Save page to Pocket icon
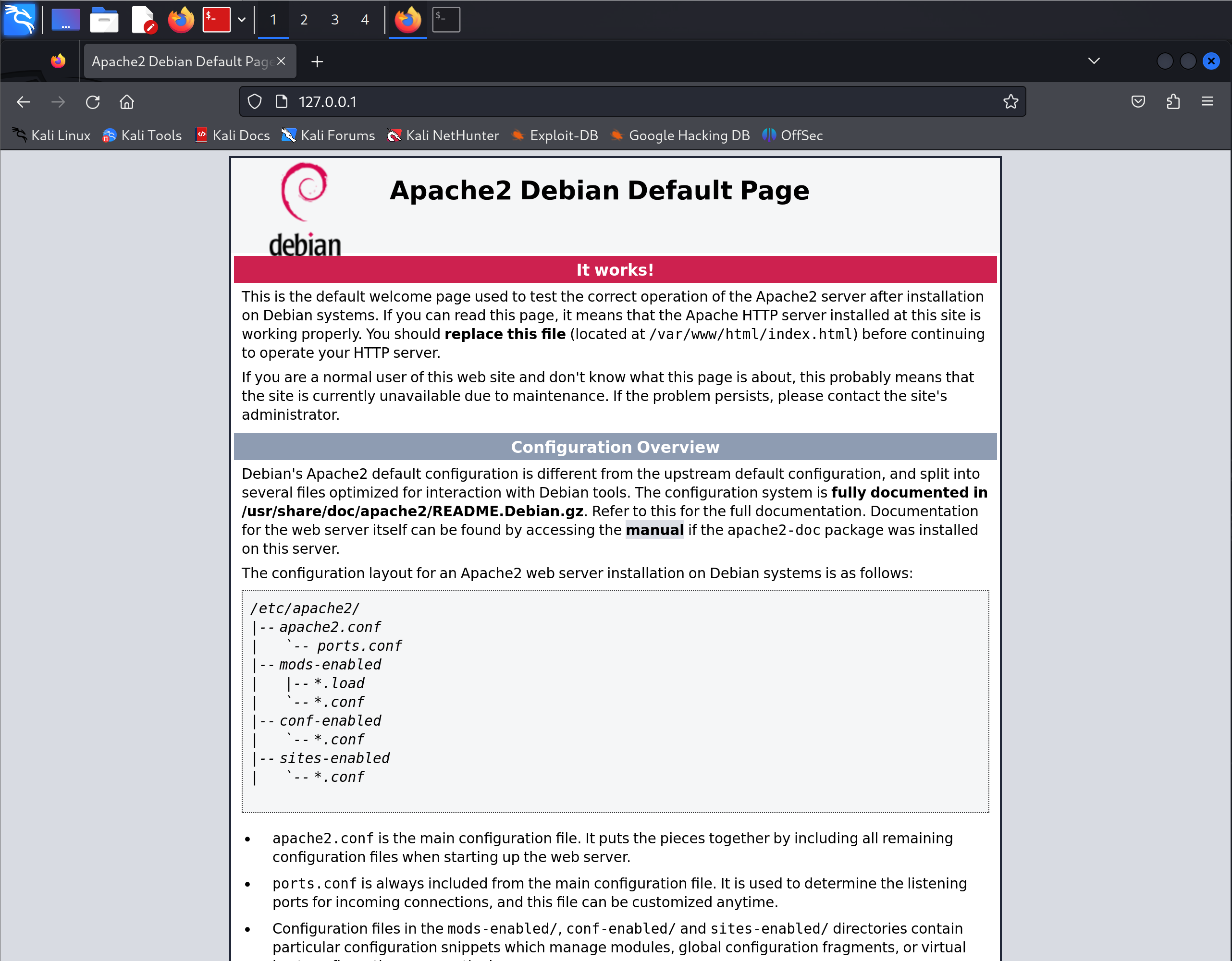Image resolution: width=1232 pixels, height=961 pixels. (x=1138, y=102)
